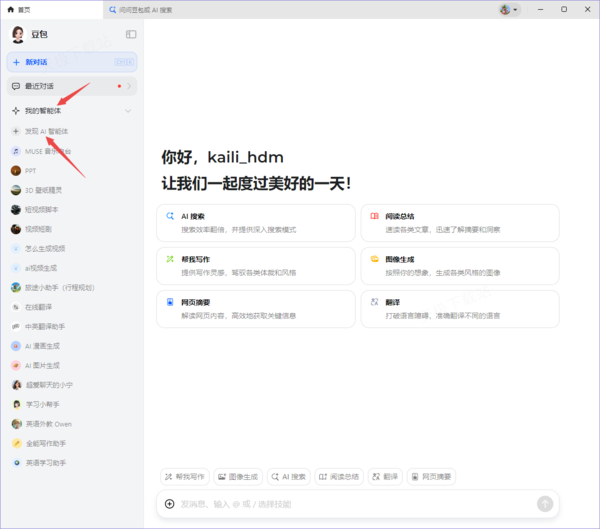600x529 pixels.
Task: Click 发现 AI 智能体 plus entry
Action: [46, 131]
